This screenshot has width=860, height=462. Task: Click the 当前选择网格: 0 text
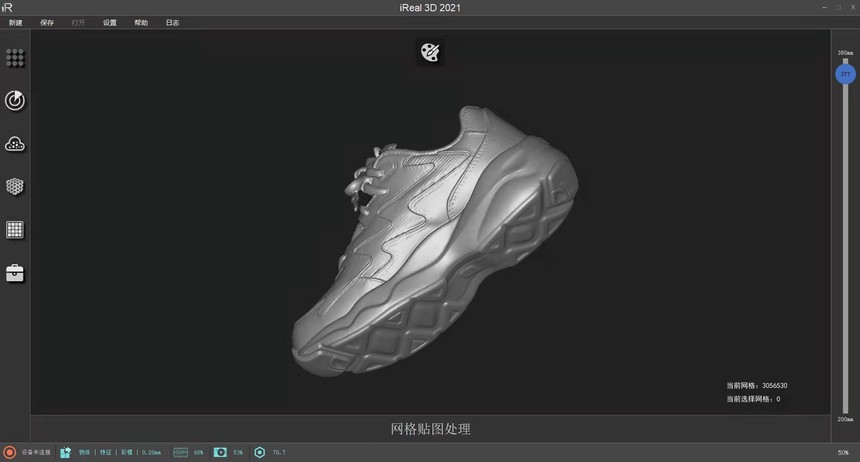pos(753,399)
